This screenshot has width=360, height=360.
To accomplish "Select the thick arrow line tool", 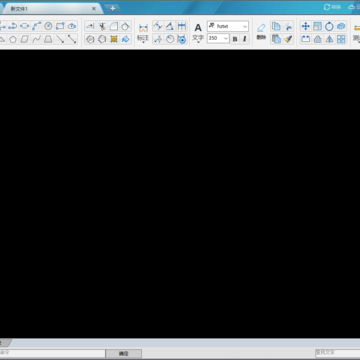I will pos(72,39).
